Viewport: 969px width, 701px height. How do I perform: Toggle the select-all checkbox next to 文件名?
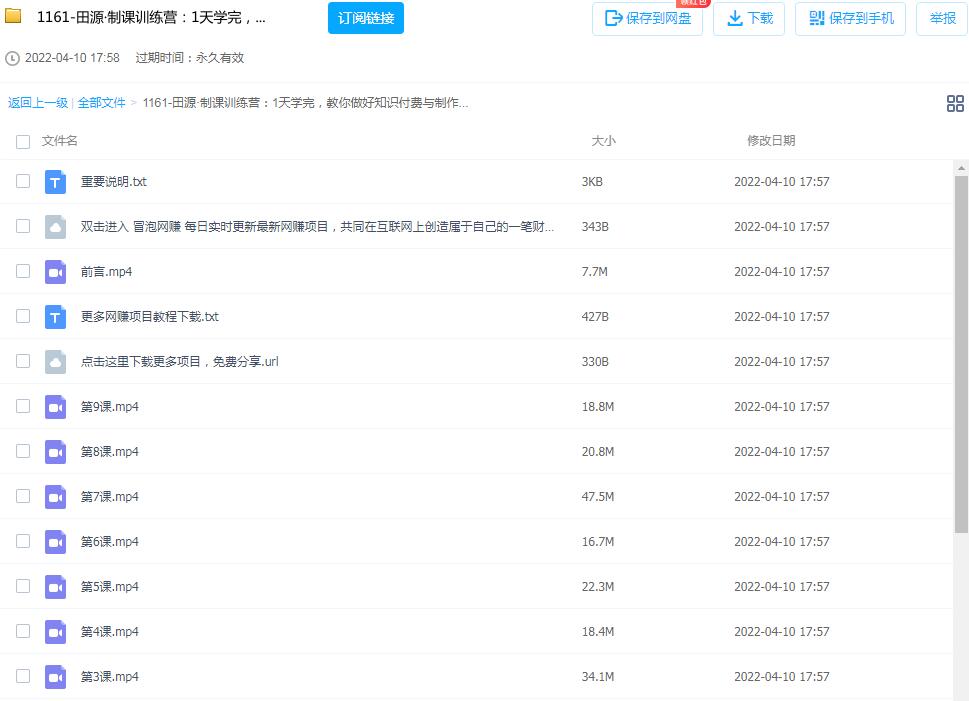[23, 142]
